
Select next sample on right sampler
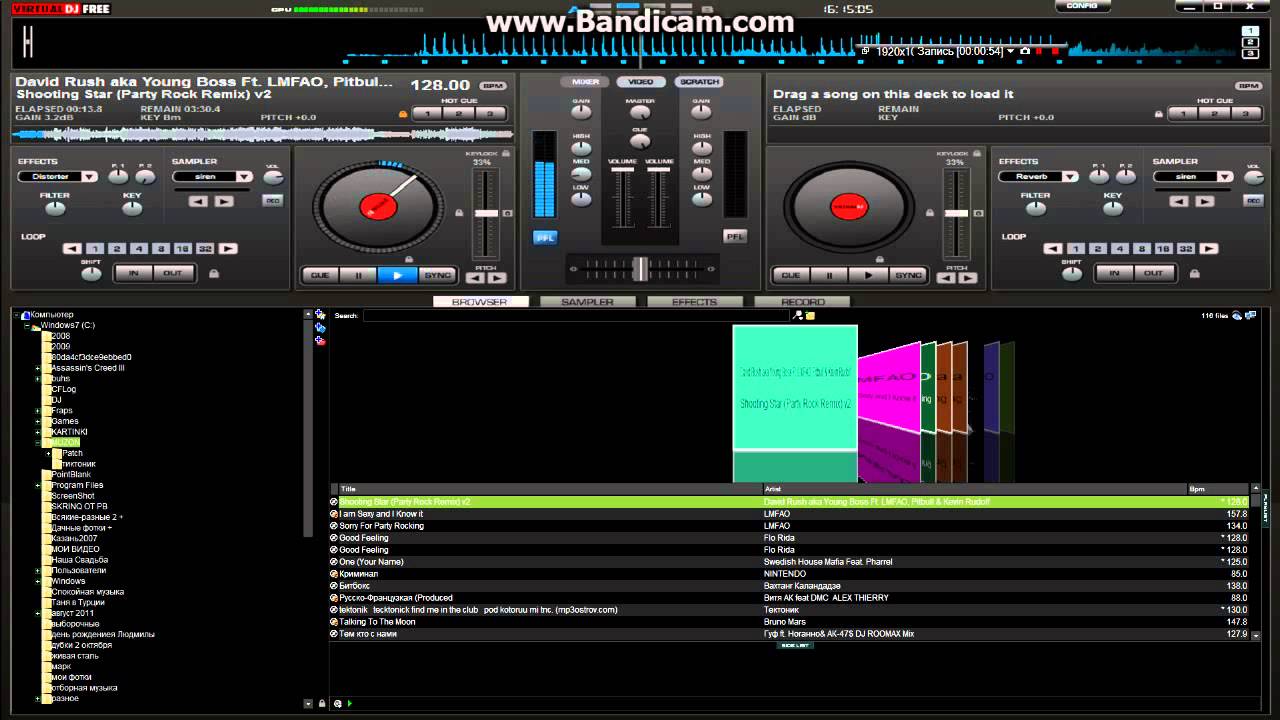pos(1204,201)
